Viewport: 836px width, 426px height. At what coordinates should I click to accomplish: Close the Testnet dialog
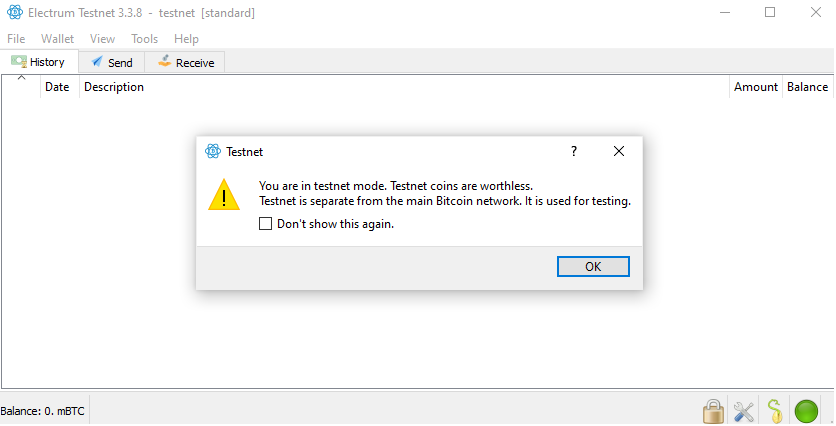[x=618, y=151]
